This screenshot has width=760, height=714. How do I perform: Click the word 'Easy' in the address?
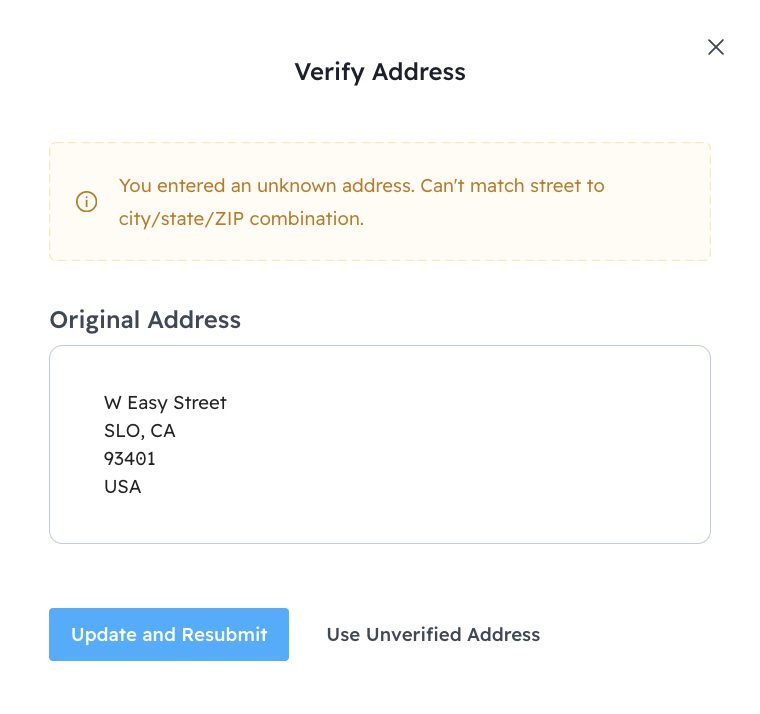pos(148,403)
